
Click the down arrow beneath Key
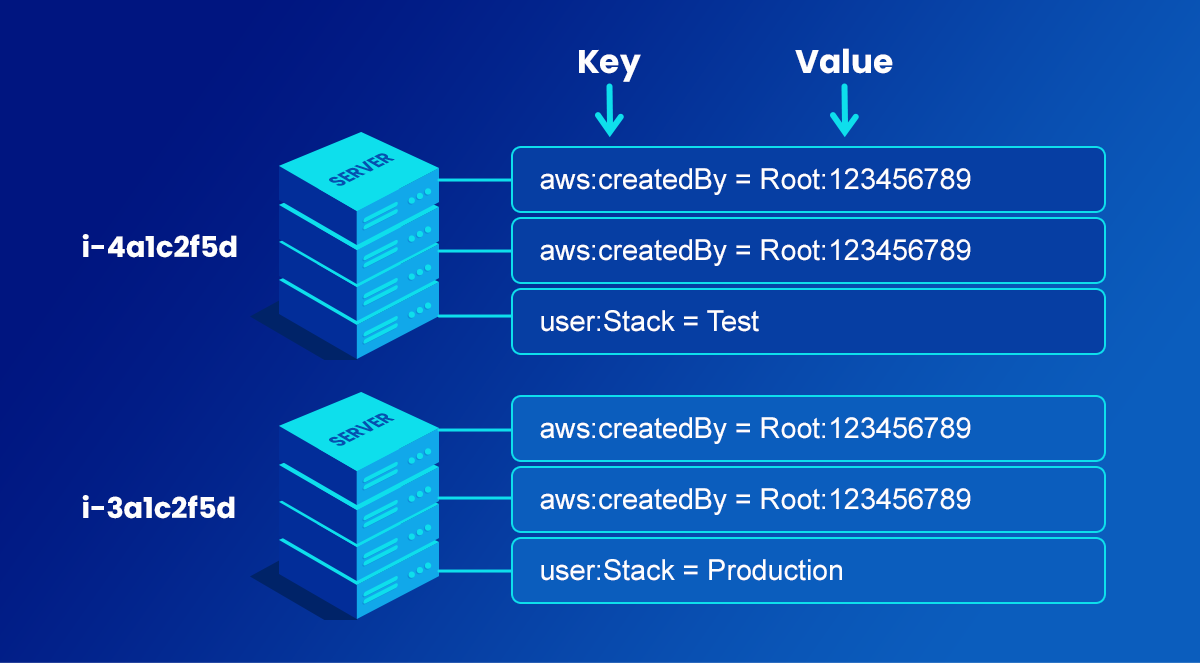pyautogui.click(x=608, y=110)
